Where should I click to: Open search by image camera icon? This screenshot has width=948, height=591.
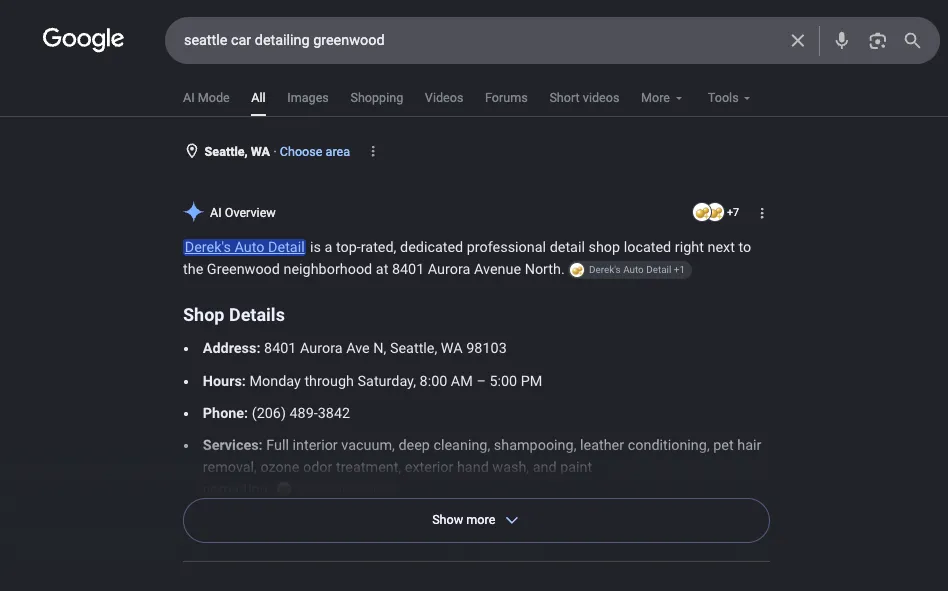877,40
